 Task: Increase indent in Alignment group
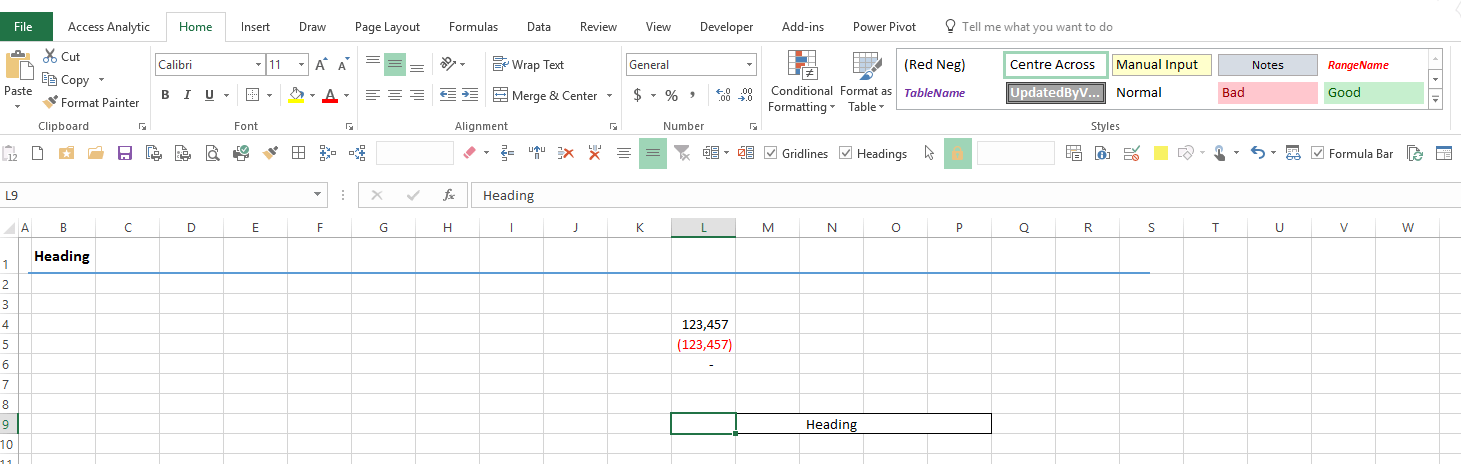click(x=469, y=95)
